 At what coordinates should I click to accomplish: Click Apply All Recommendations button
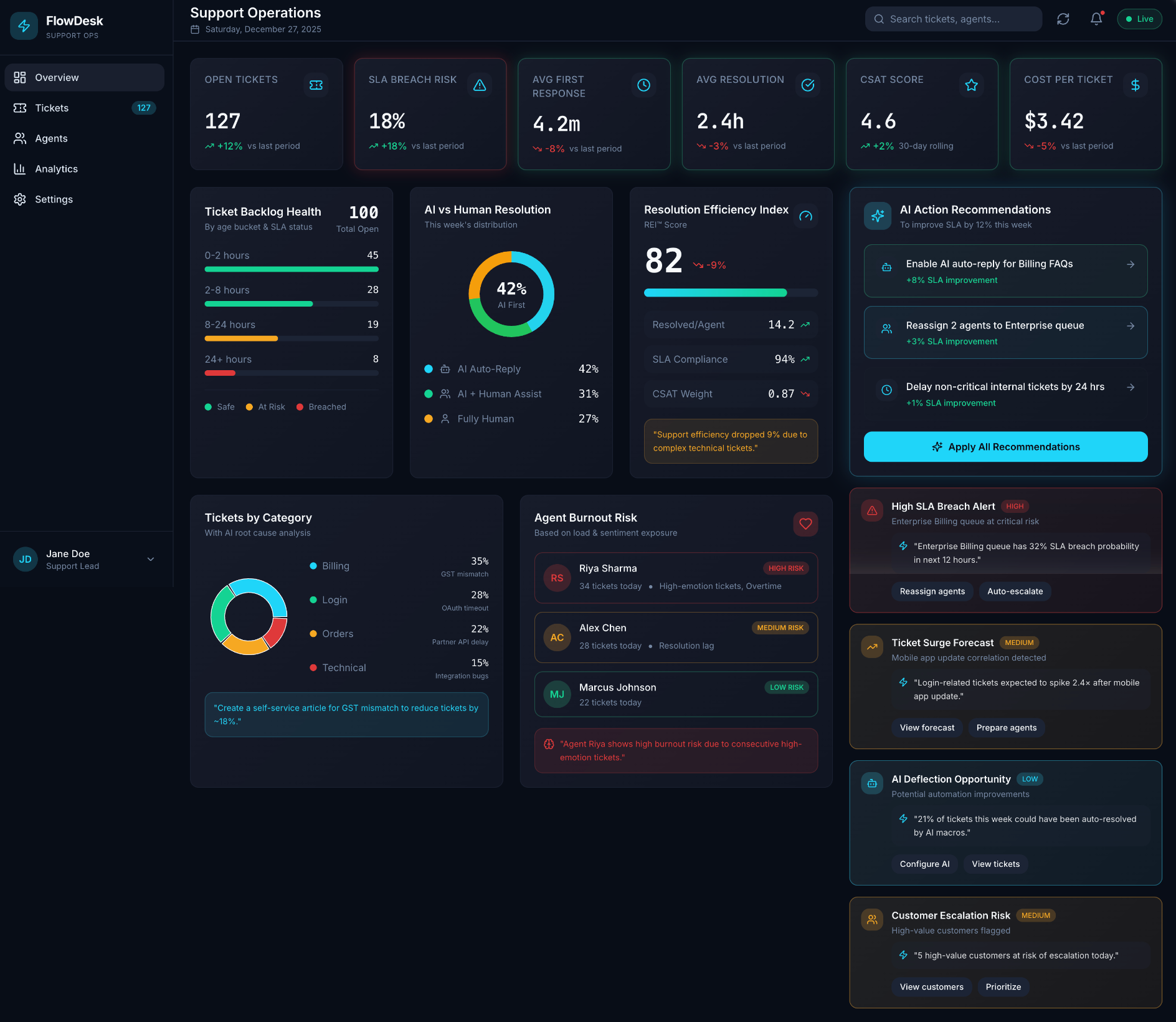tap(1005, 447)
